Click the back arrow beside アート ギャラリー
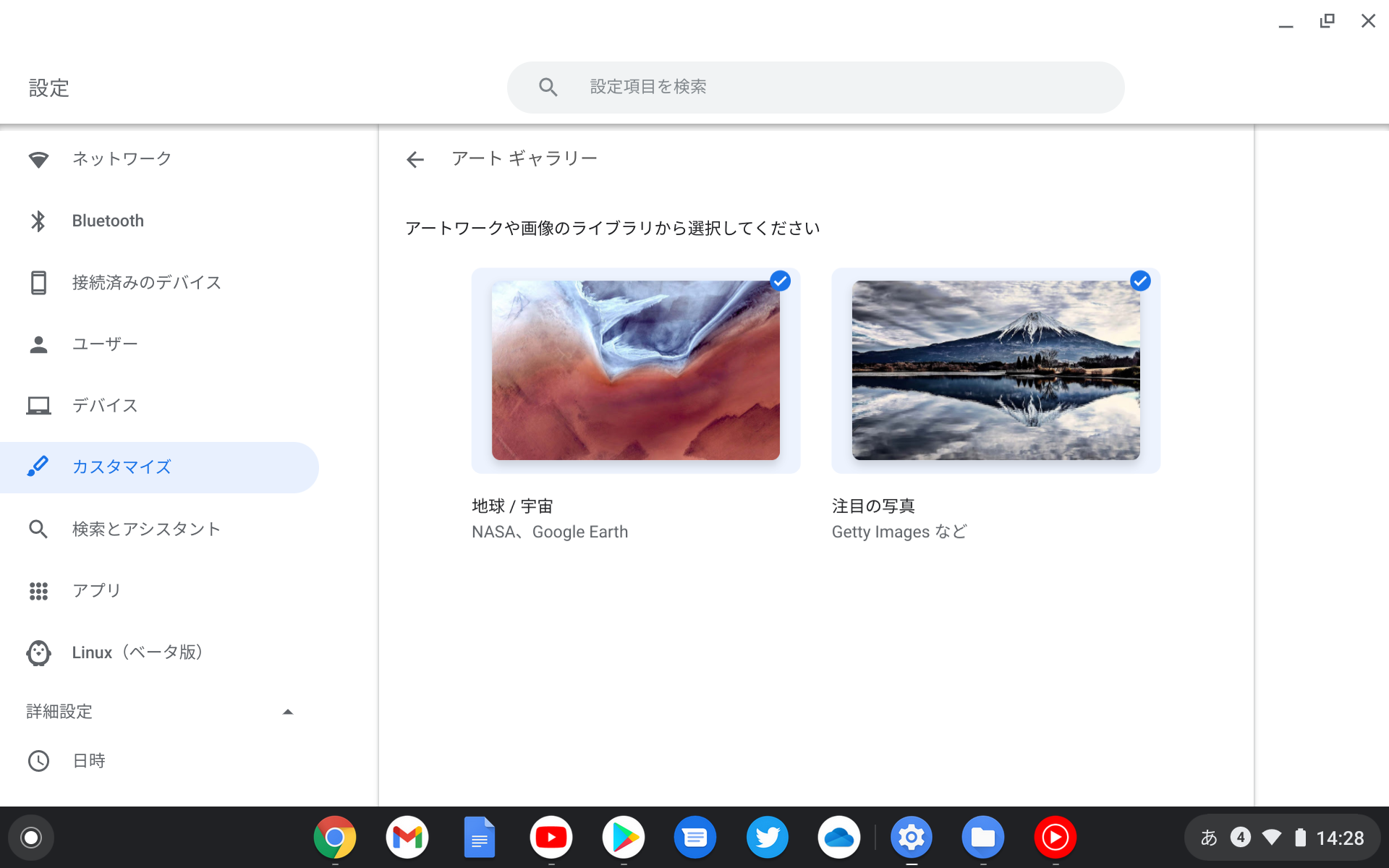Viewport: 1389px width, 868px height. (415, 159)
